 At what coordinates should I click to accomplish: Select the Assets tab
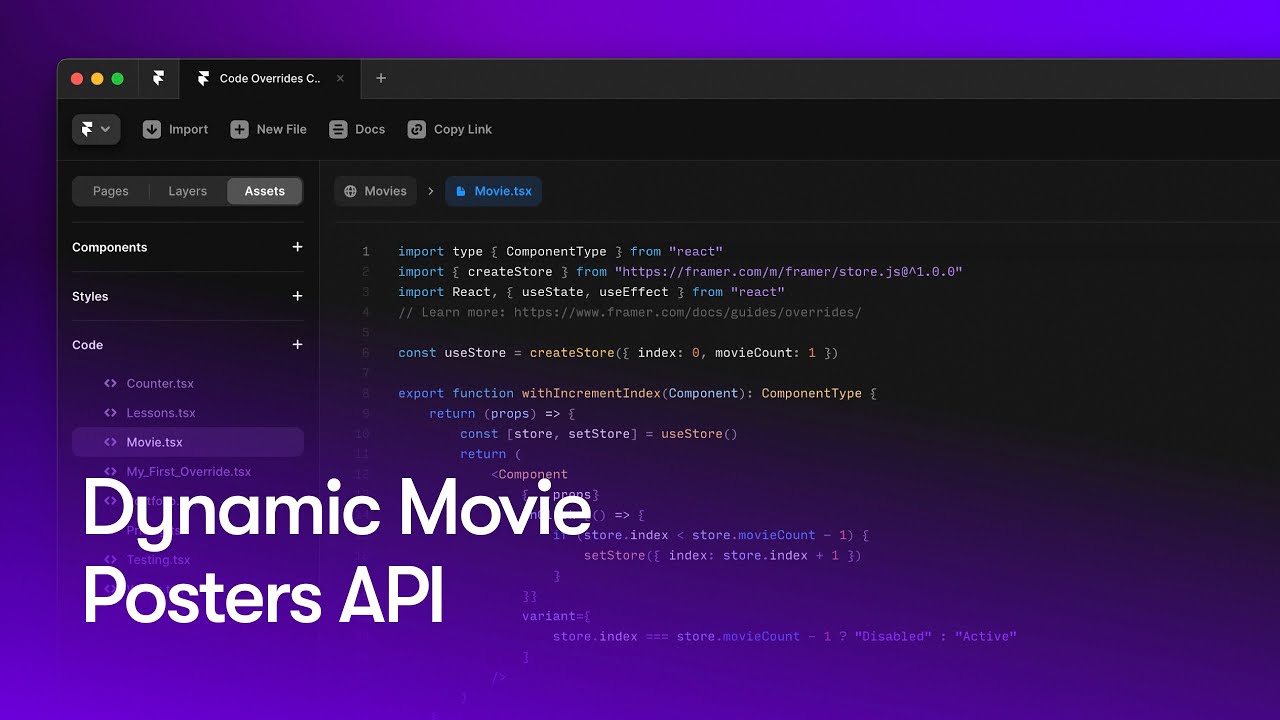pos(265,191)
